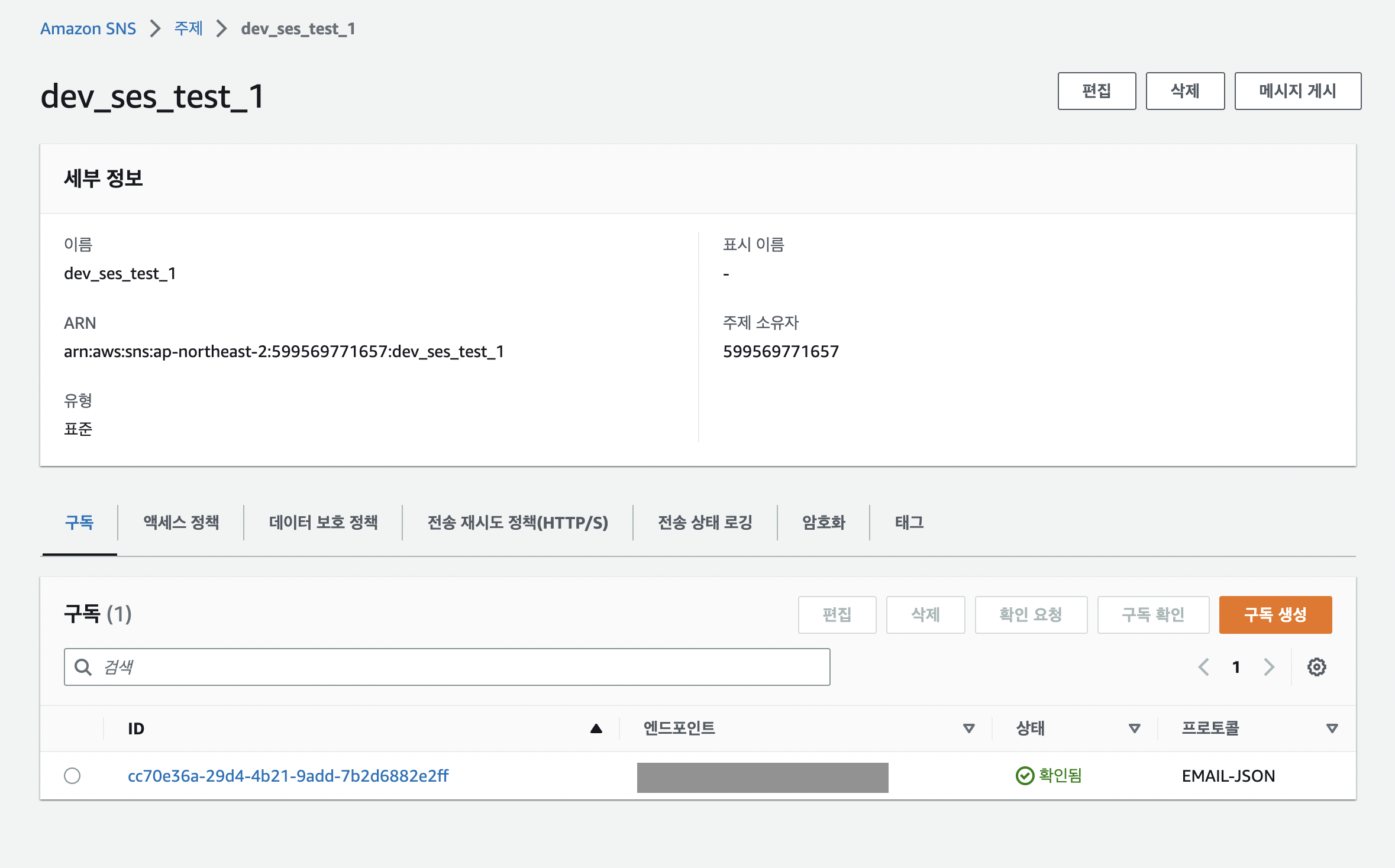Click the 검색 subscription search field
Screen dimensions: 1395x868
pos(461,667)
